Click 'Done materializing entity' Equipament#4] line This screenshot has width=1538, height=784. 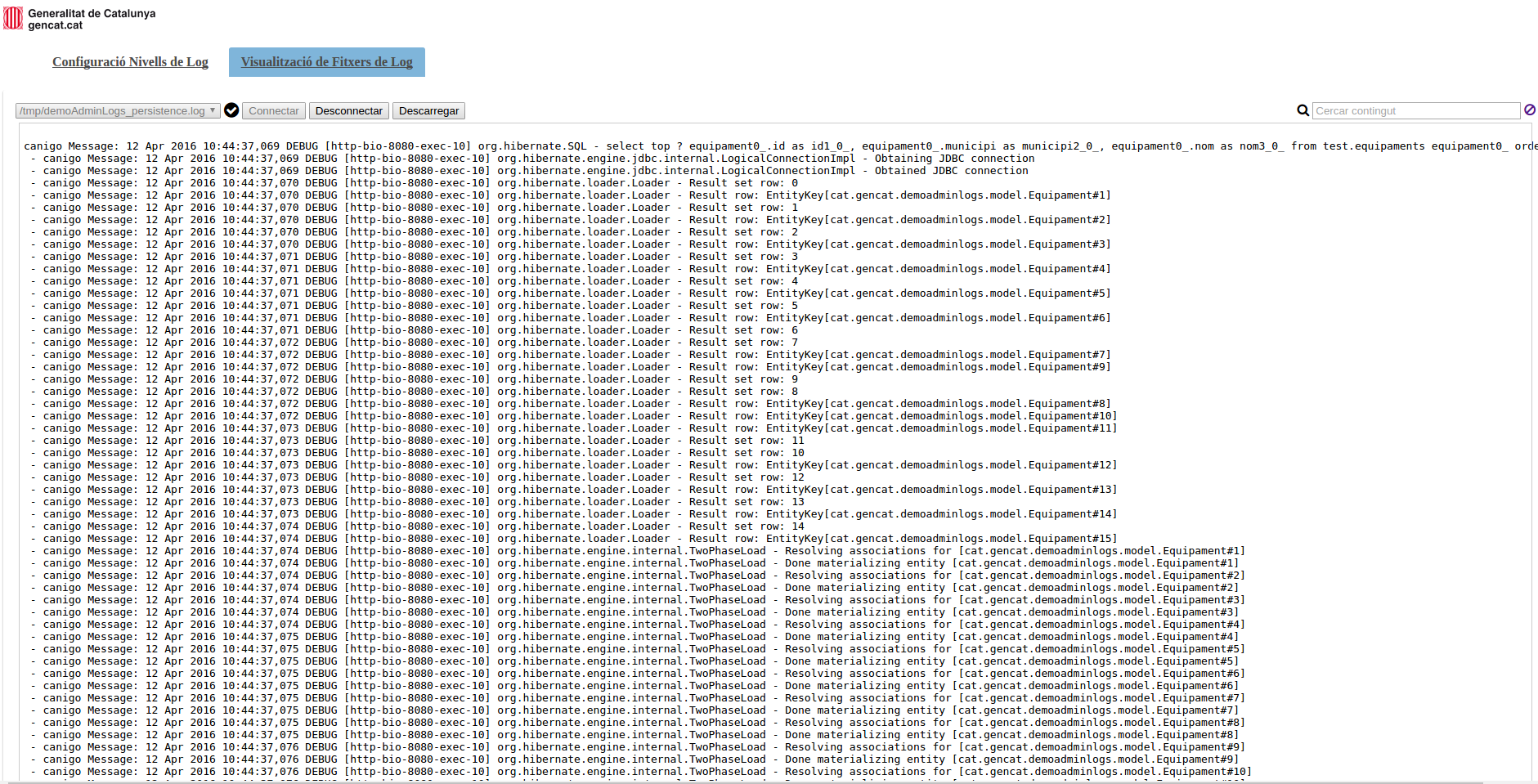(x=635, y=637)
